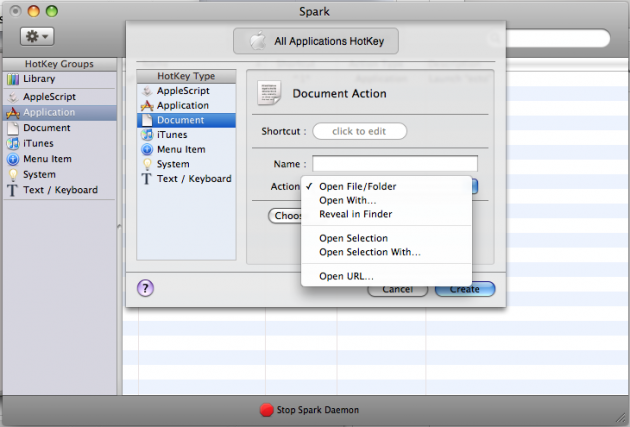Choose Text / Keyboard in HotKey Type list
The width and height of the screenshot is (630, 427).
(186, 179)
